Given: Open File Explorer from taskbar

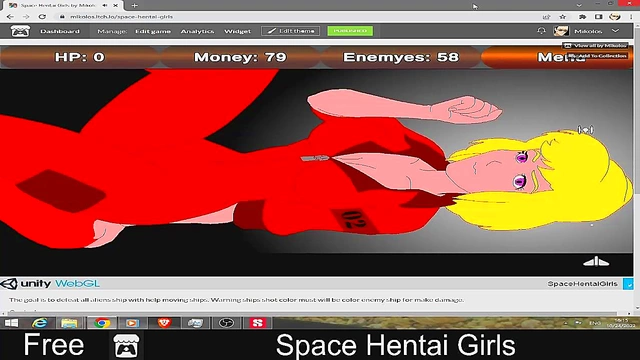Looking at the screenshot, I should pos(69,323).
